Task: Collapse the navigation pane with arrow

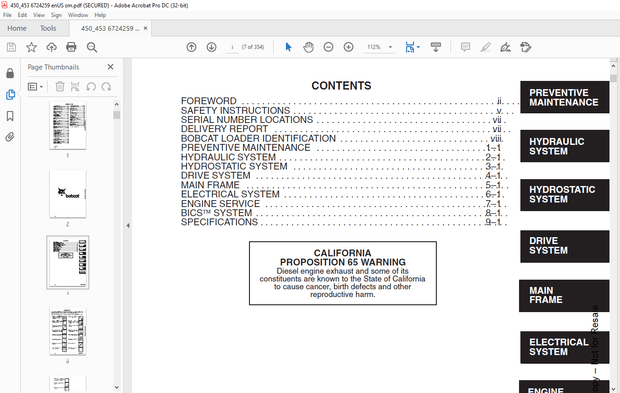Action: click(x=128, y=225)
